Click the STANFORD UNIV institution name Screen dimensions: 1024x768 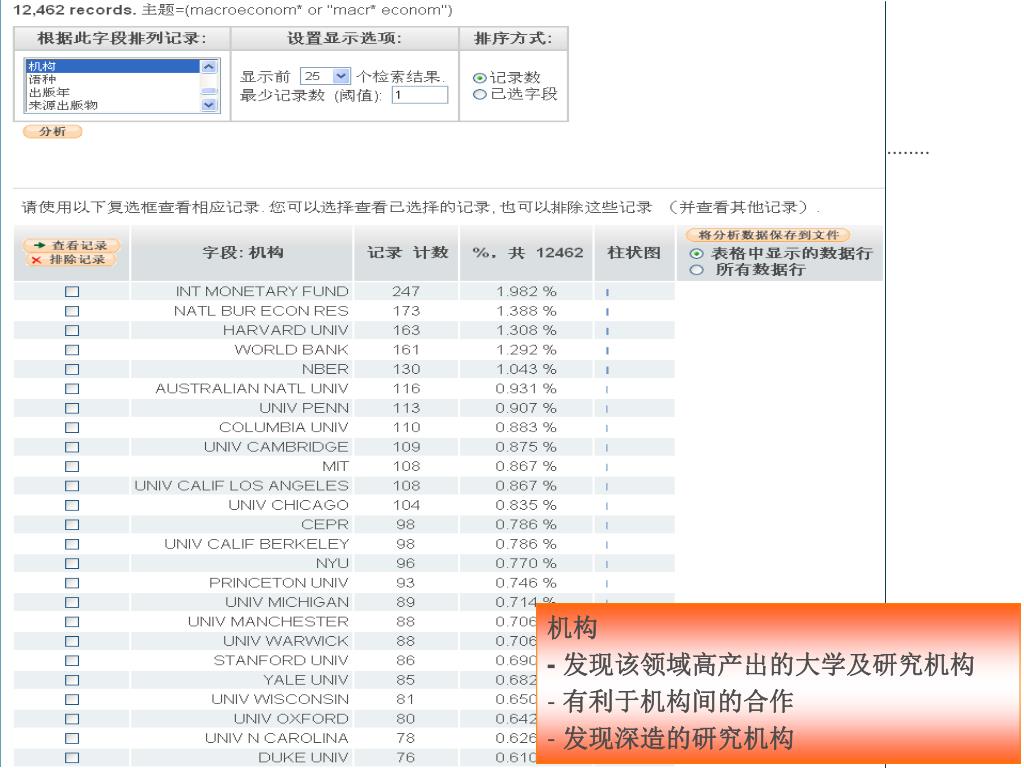click(281, 660)
